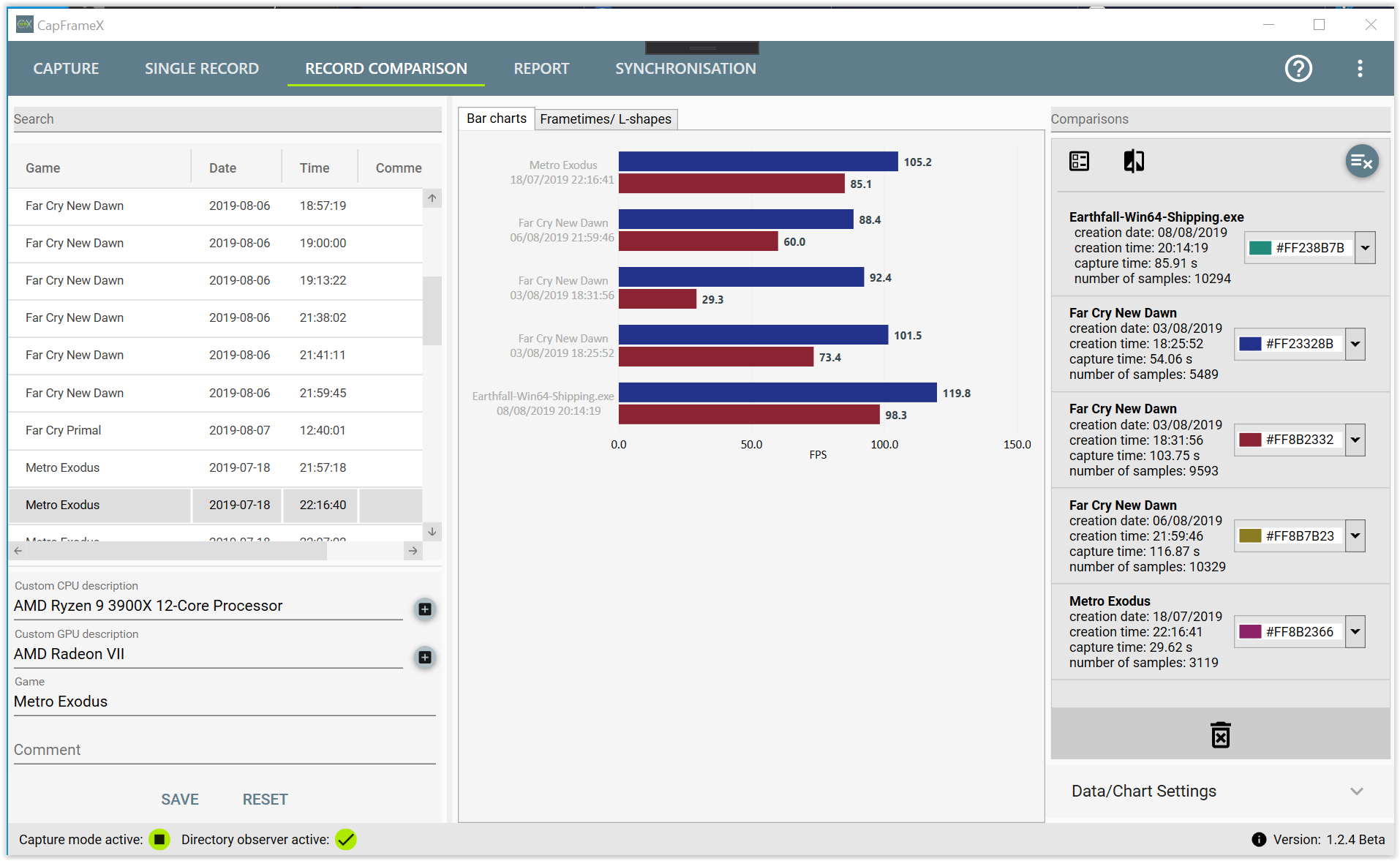Select Far Cry New Dawn record at 21:59:45
Image resolution: width=1400 pixels, height=861 pixels.
point(216,394)
